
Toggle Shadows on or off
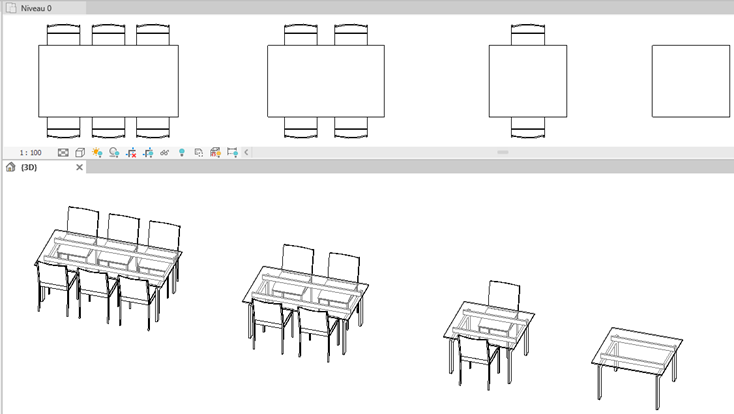click(x=114, y=153)
